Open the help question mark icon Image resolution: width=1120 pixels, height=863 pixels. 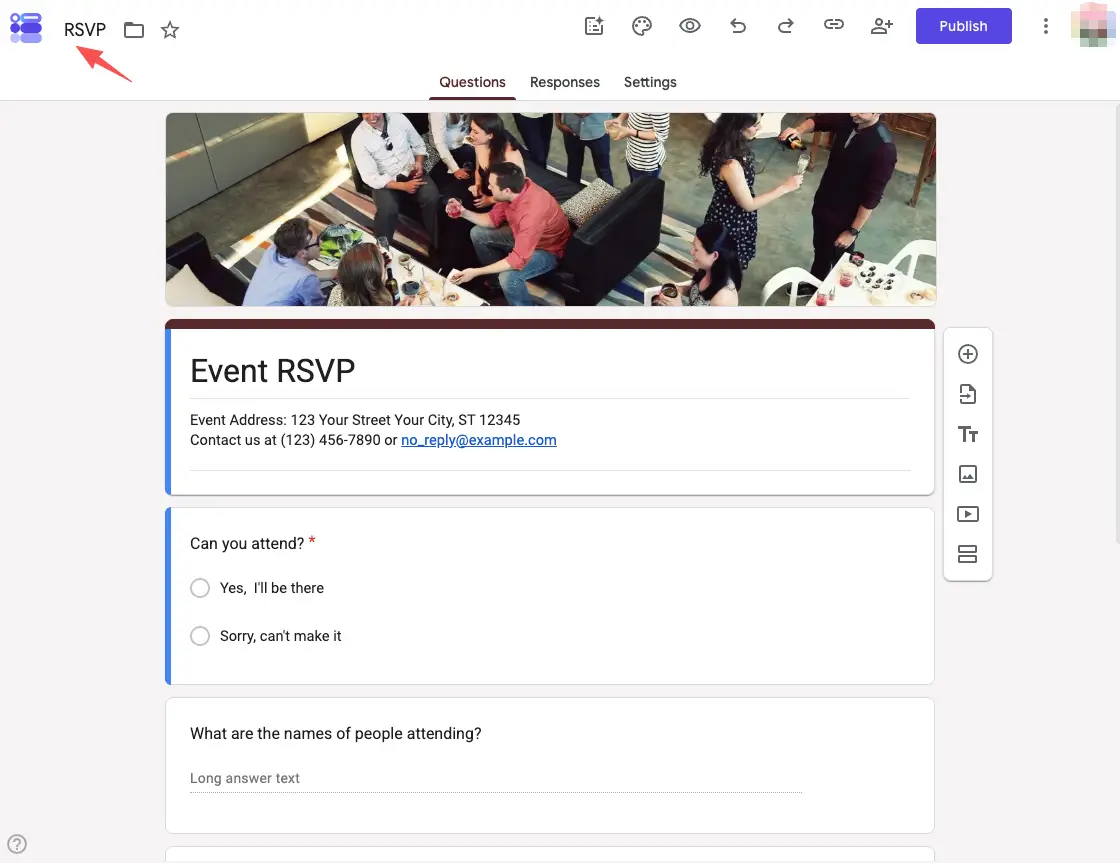17,844
